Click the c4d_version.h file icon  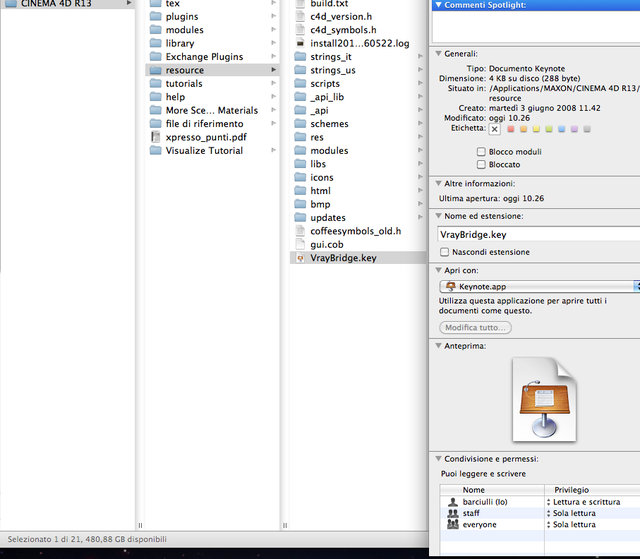pyautogui.click(x=300, y=16)
